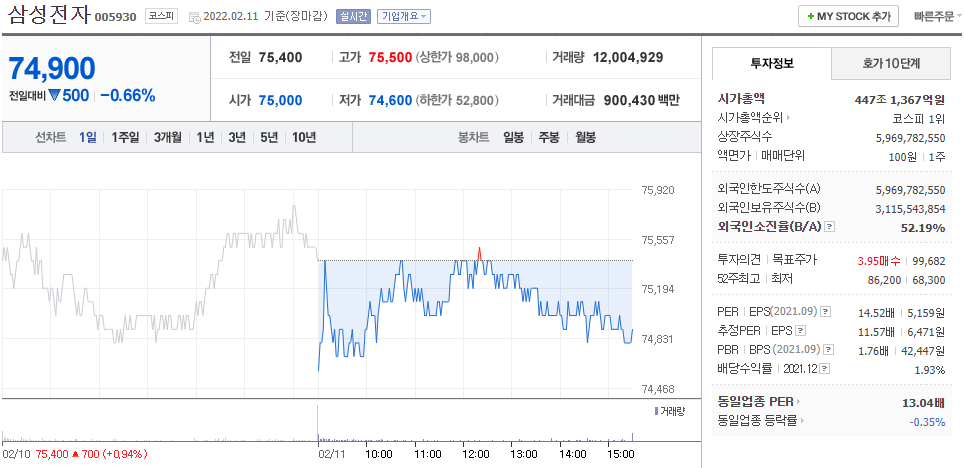Click the 외국인보유주식수 value 3,115,543,854
The width and height of the screenshot is (964, 468).
(911, 208)
